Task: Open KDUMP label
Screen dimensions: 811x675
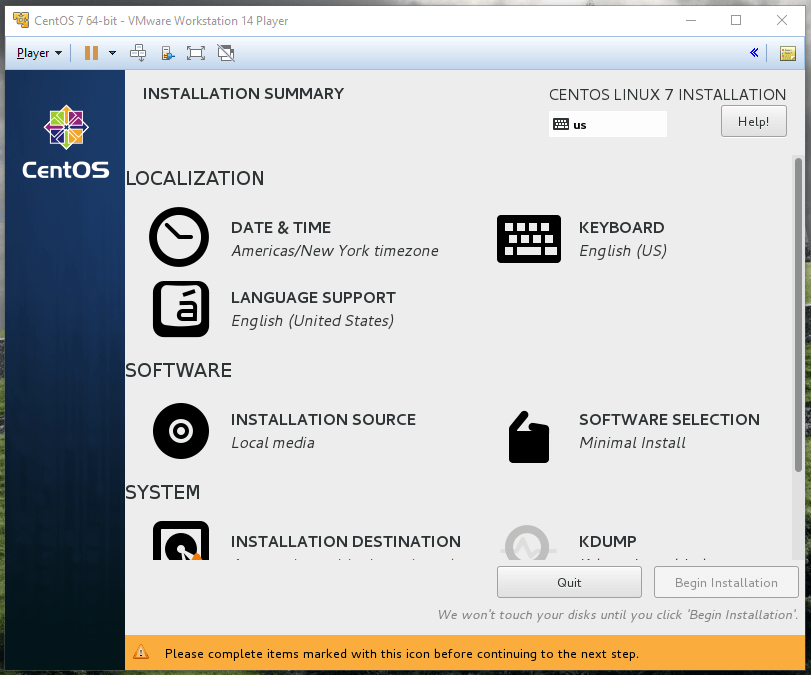Action: point(608,542)
